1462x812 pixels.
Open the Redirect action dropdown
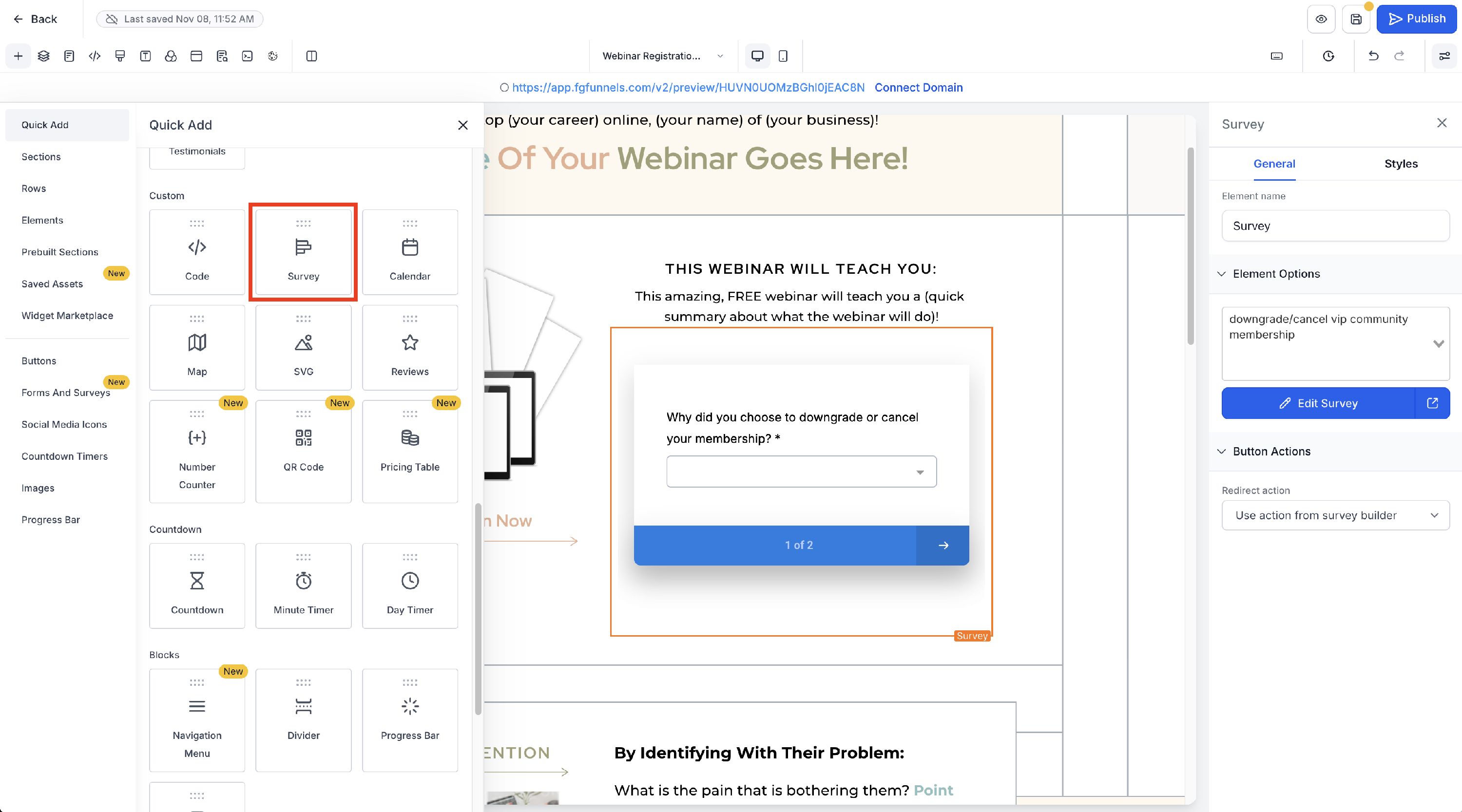point(1335,515)
